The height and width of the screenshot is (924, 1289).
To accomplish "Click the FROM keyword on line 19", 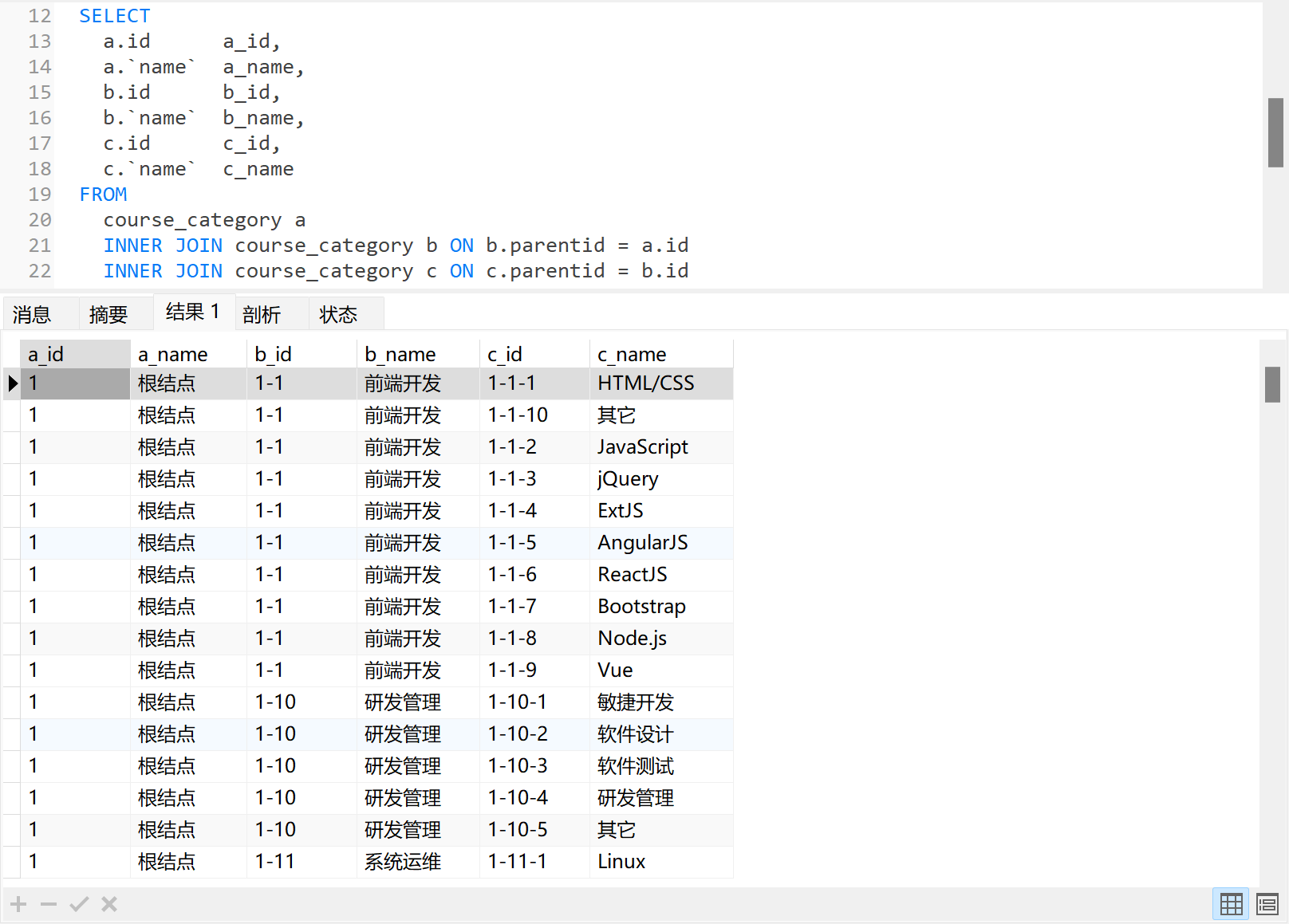I will click(x=103, y=195).
